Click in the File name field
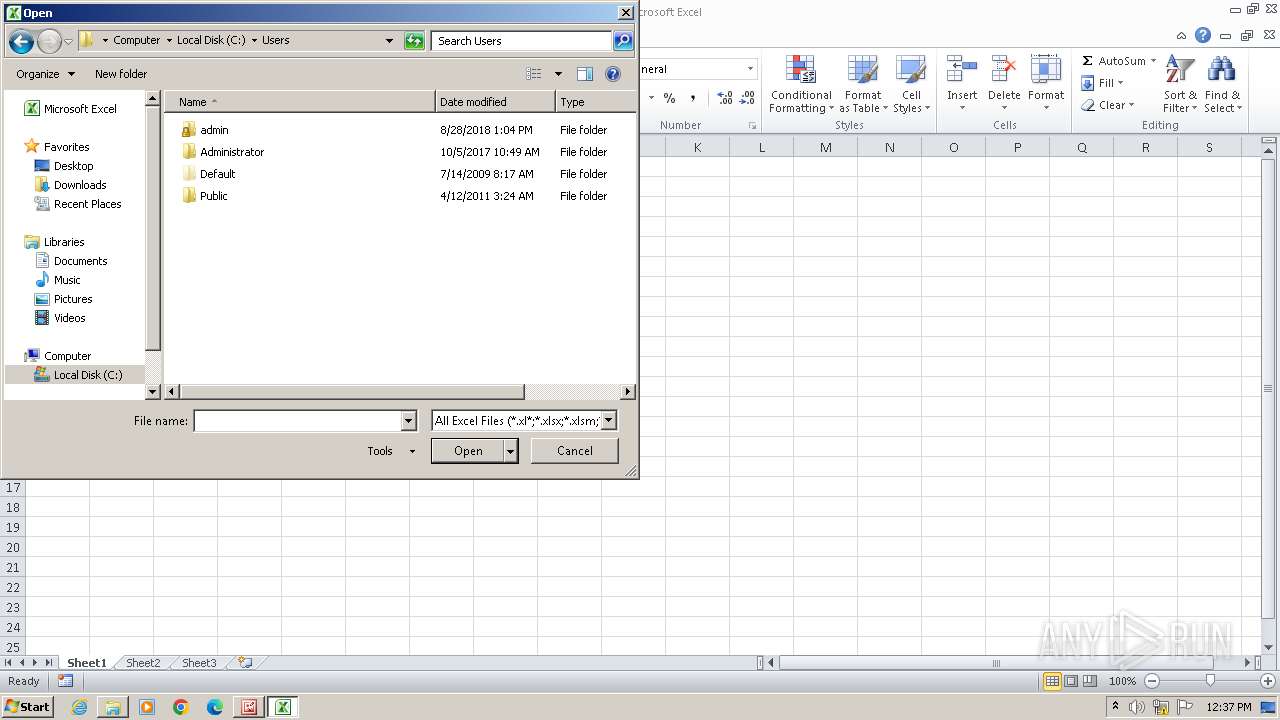This screenshot has width=1280, height=720. (297, 421)
